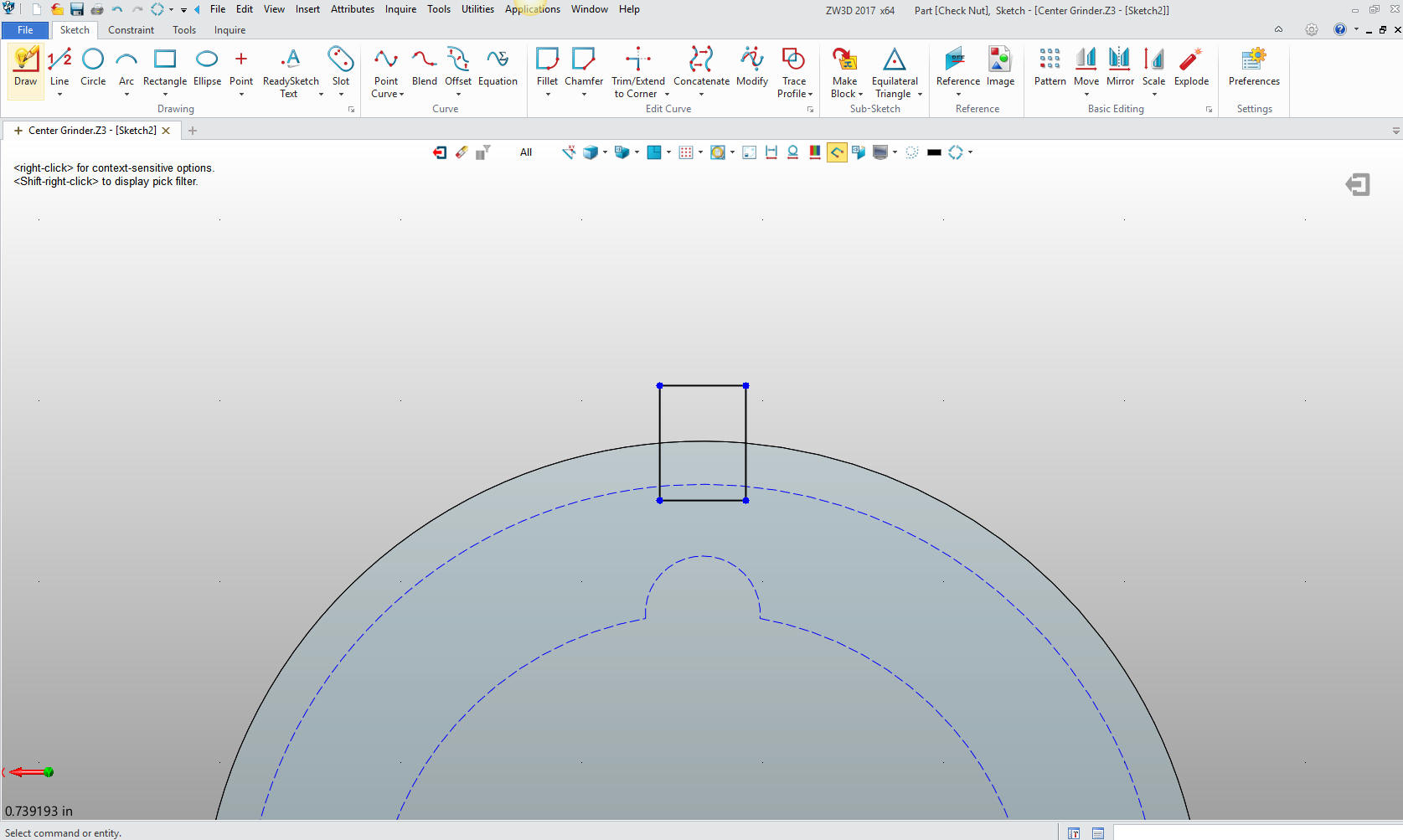Open ReadySketch Text tool
Viewport: 1403px width, 840px height.
click(x=291, y=74)
